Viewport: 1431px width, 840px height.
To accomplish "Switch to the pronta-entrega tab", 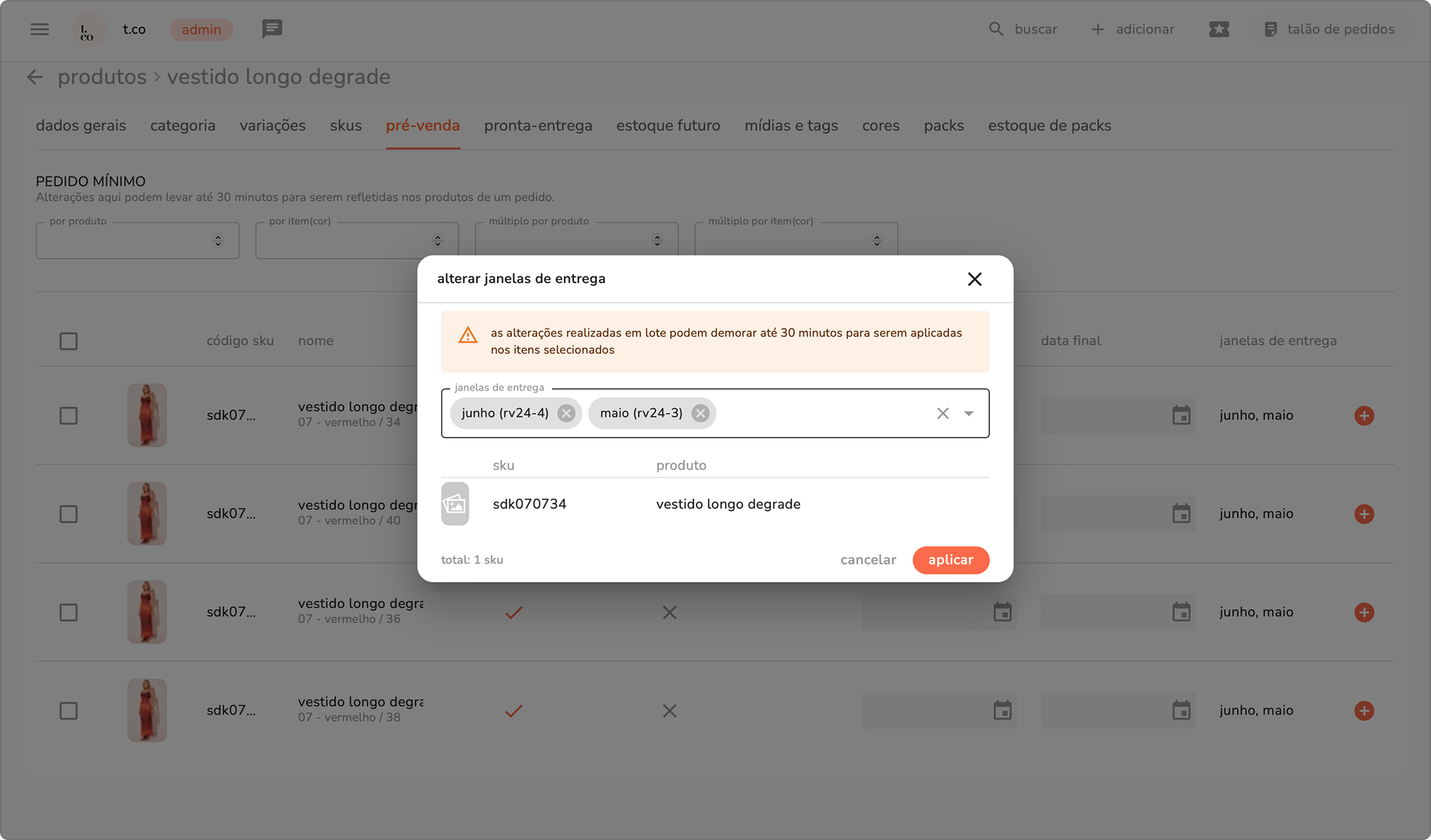I will (x=538, y=126).
